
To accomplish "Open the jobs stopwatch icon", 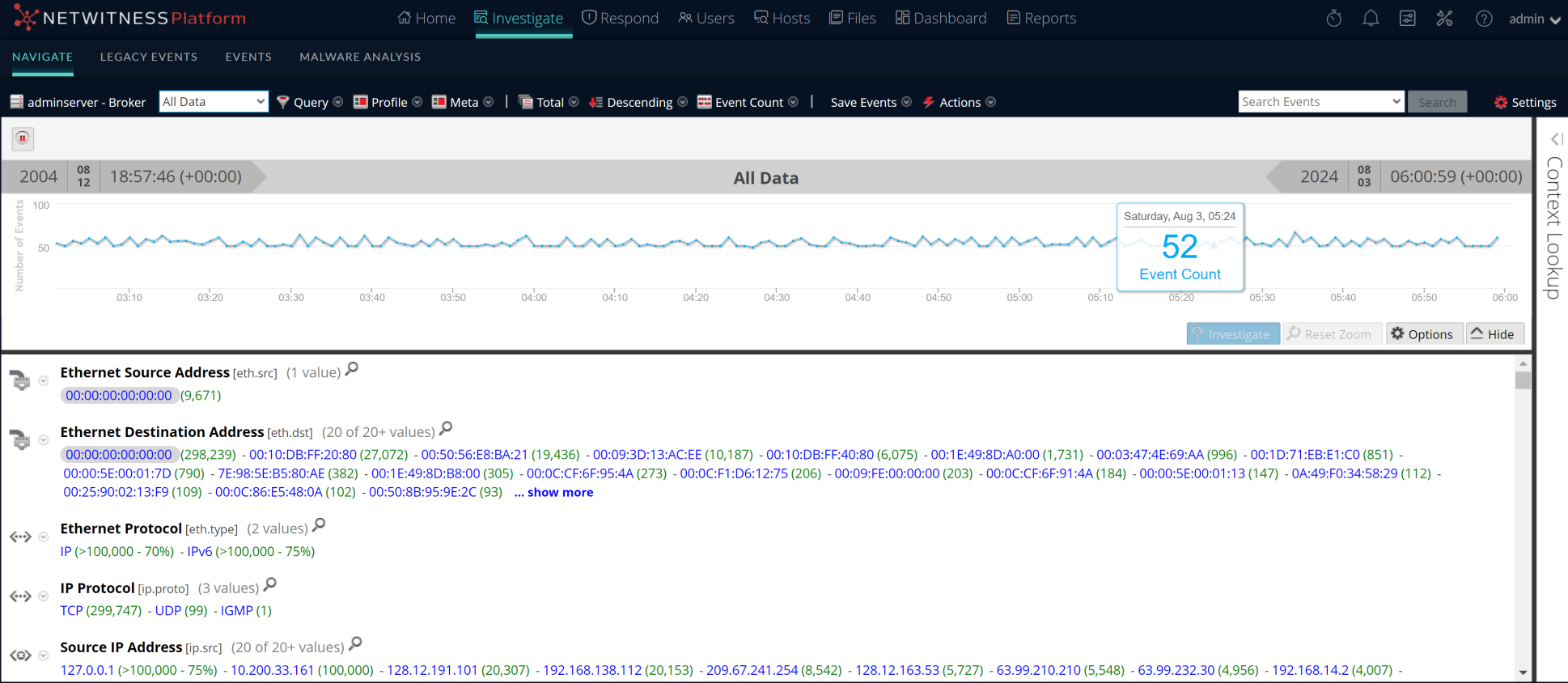I will 1333,18.
